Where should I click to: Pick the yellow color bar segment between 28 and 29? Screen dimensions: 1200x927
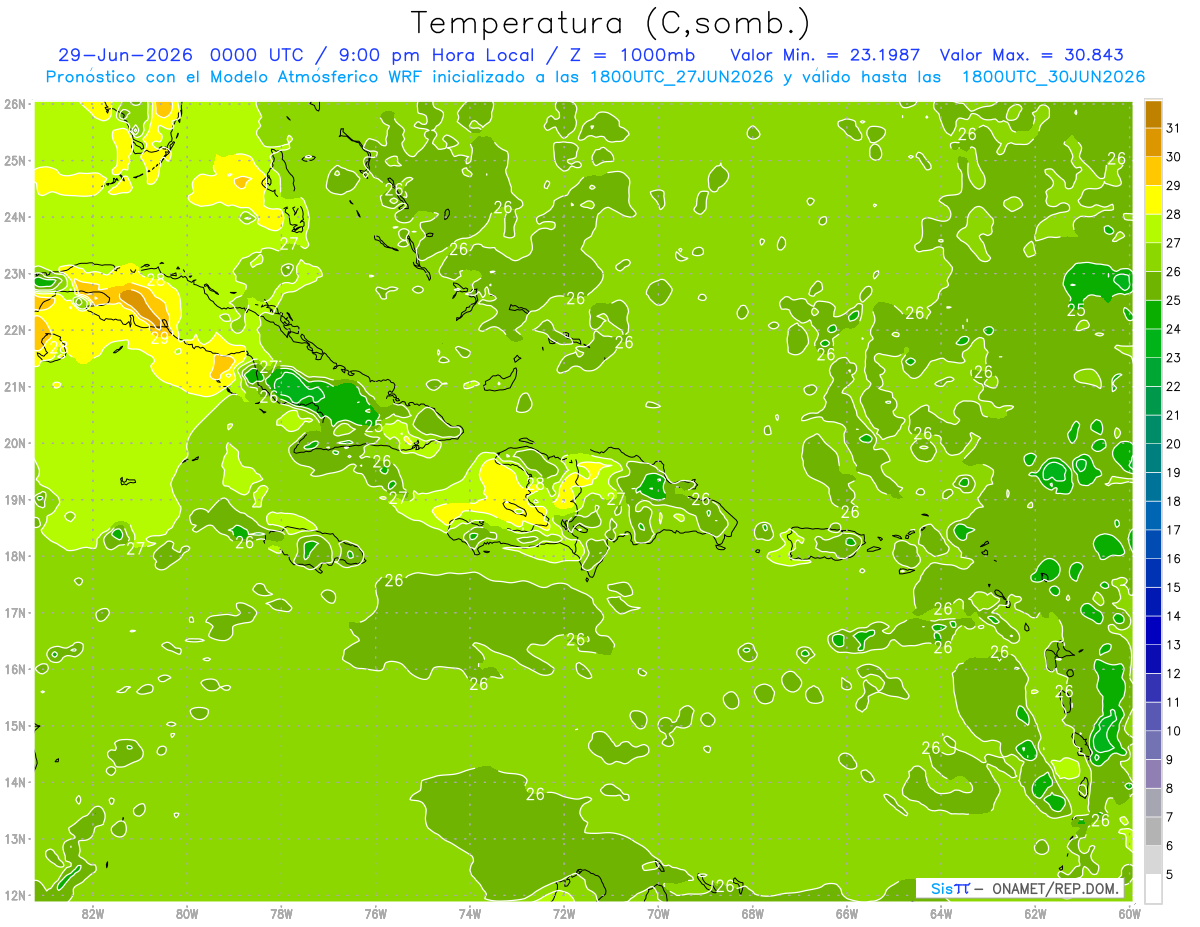pos(1153,199)
